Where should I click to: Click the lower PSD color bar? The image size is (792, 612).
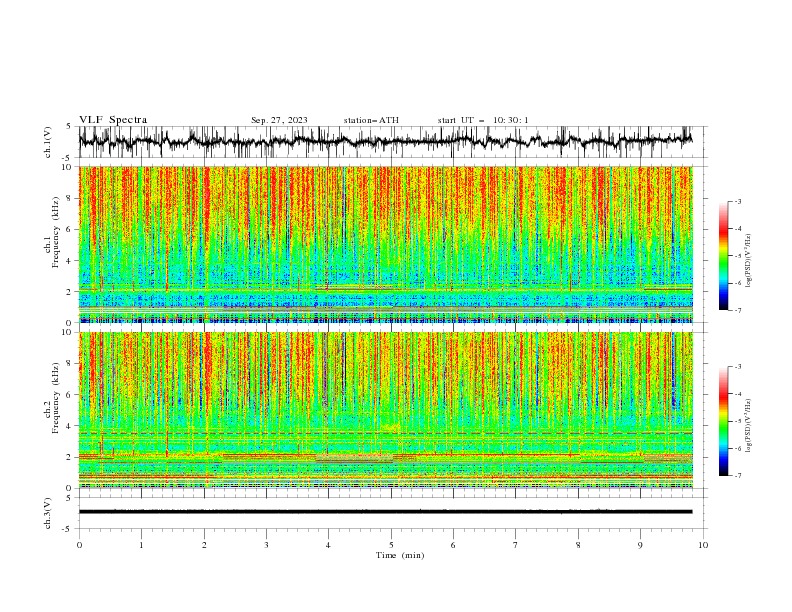[724, 421]
